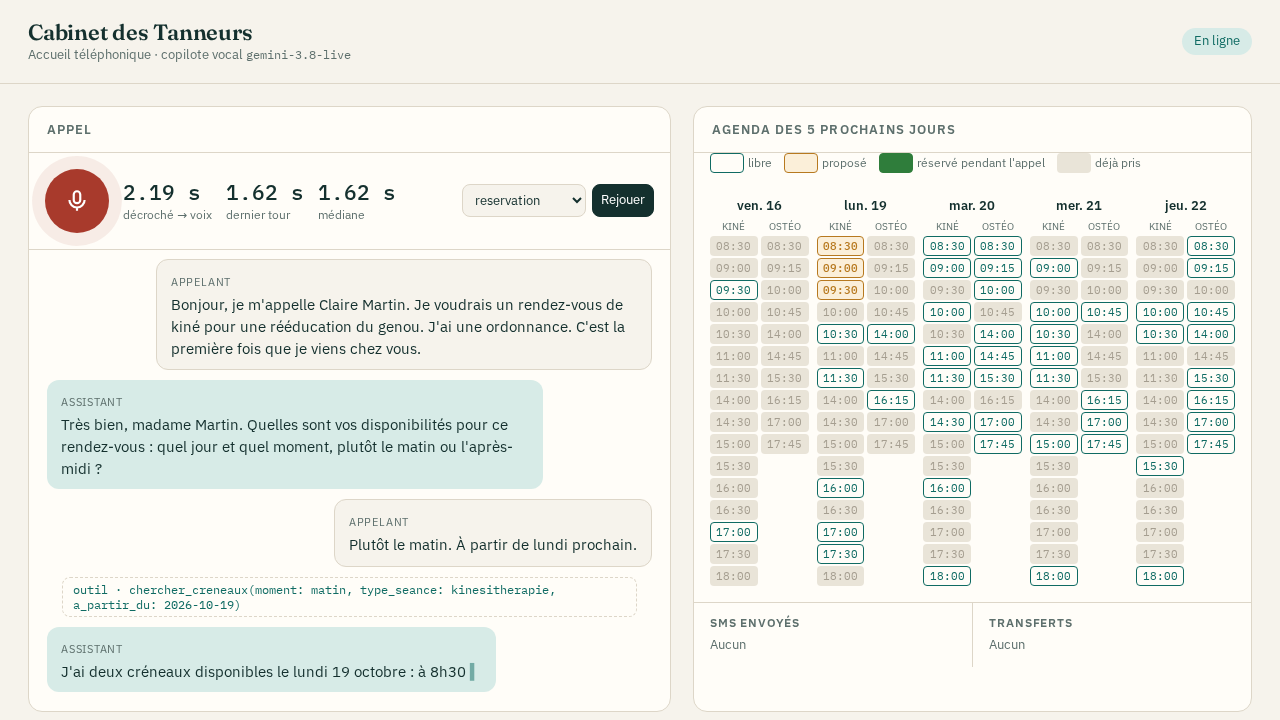Click the SMS envoyés heading

tap(755, 623)
